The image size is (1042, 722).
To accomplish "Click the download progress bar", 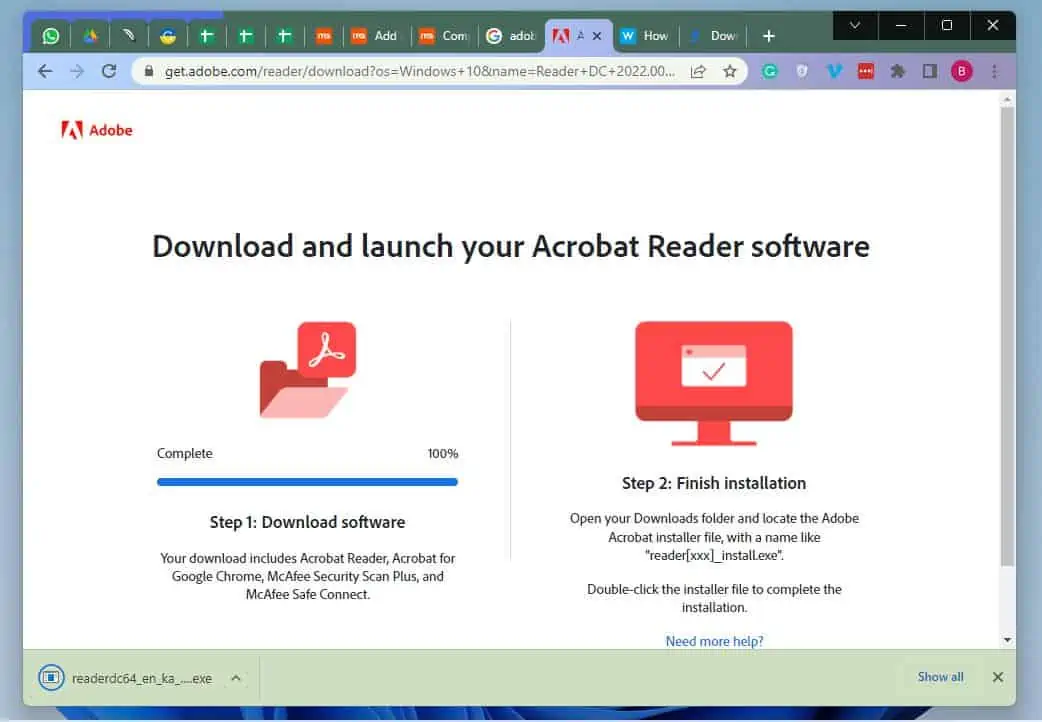I will pos(307,482).
